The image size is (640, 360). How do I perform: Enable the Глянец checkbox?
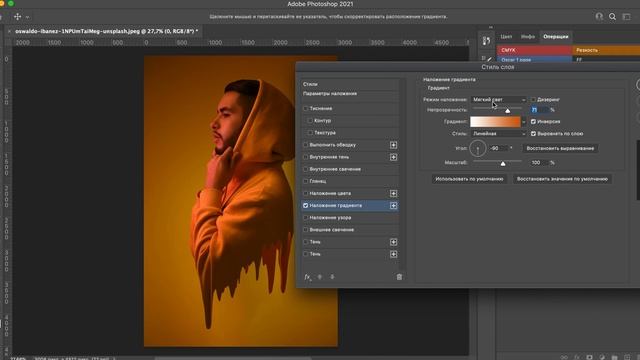click(x=305, y=181)
